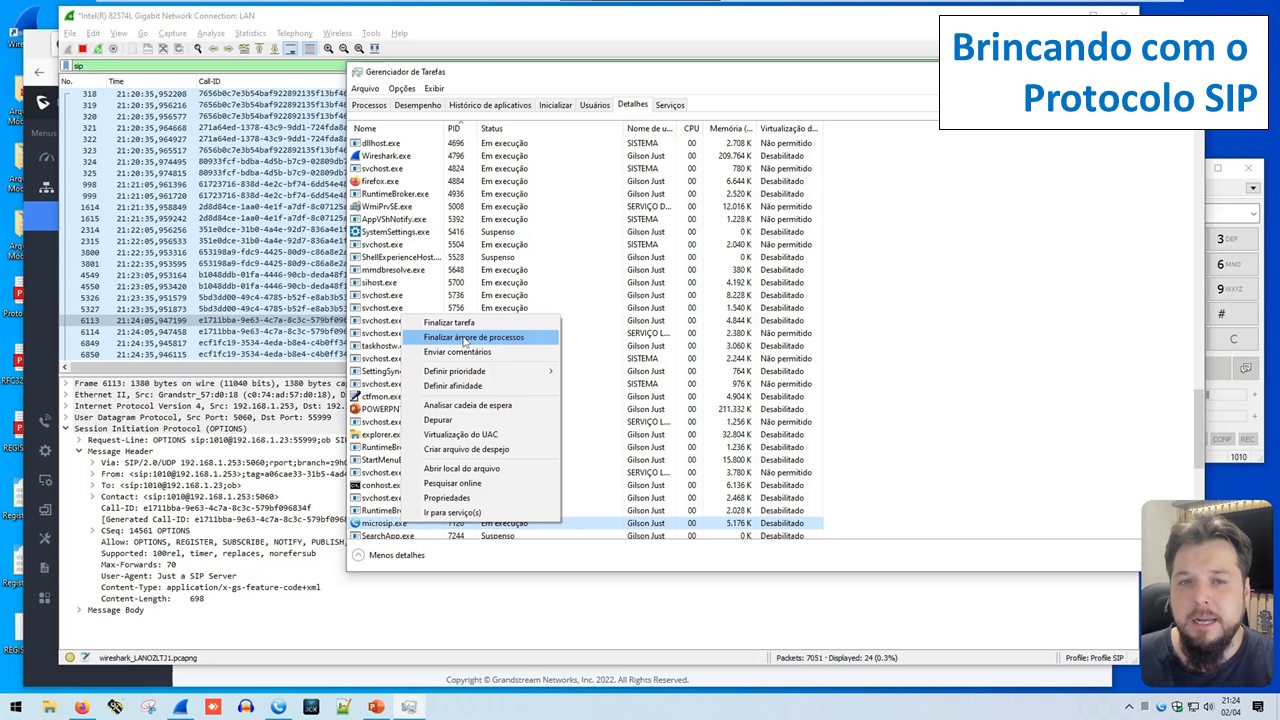Choose Definir afinidade in context menu

tap(452, 386)
